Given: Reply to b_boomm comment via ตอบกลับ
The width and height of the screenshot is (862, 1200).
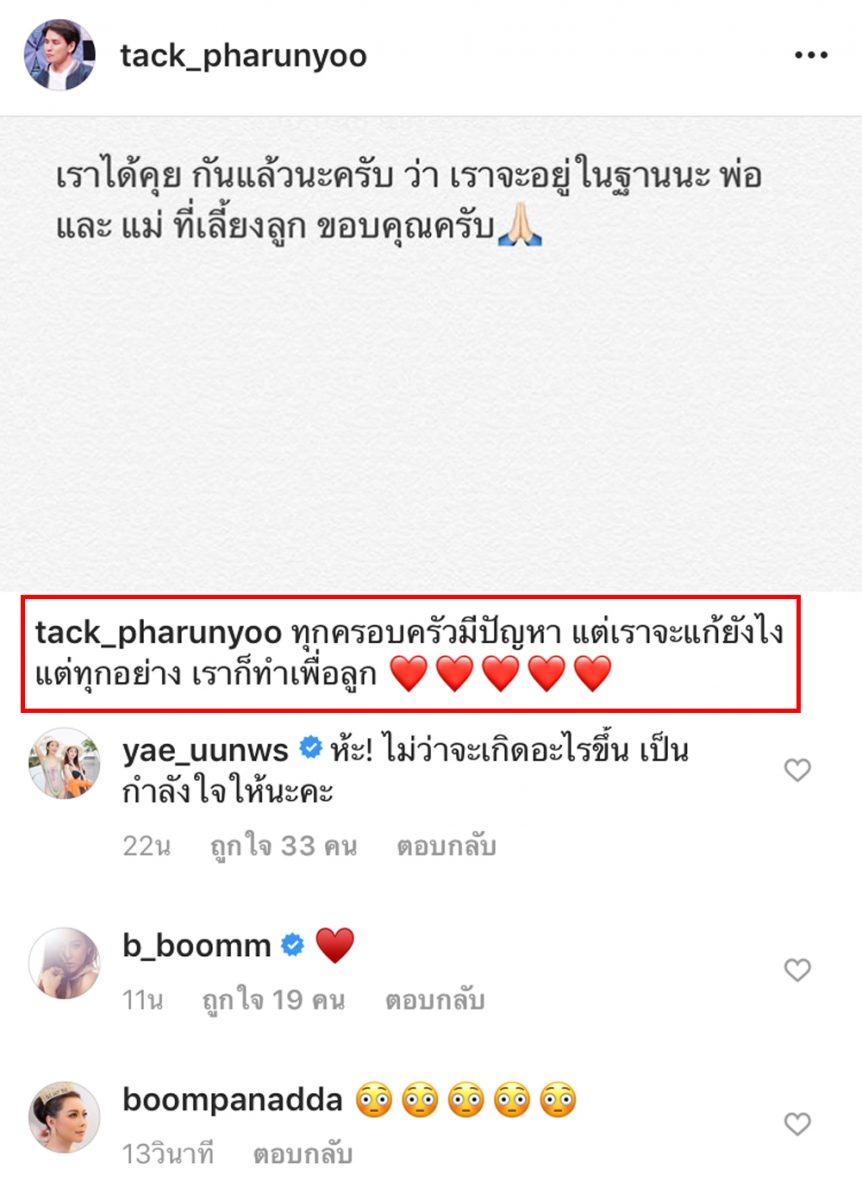Looking at the screenshot, I should [434, 999].
